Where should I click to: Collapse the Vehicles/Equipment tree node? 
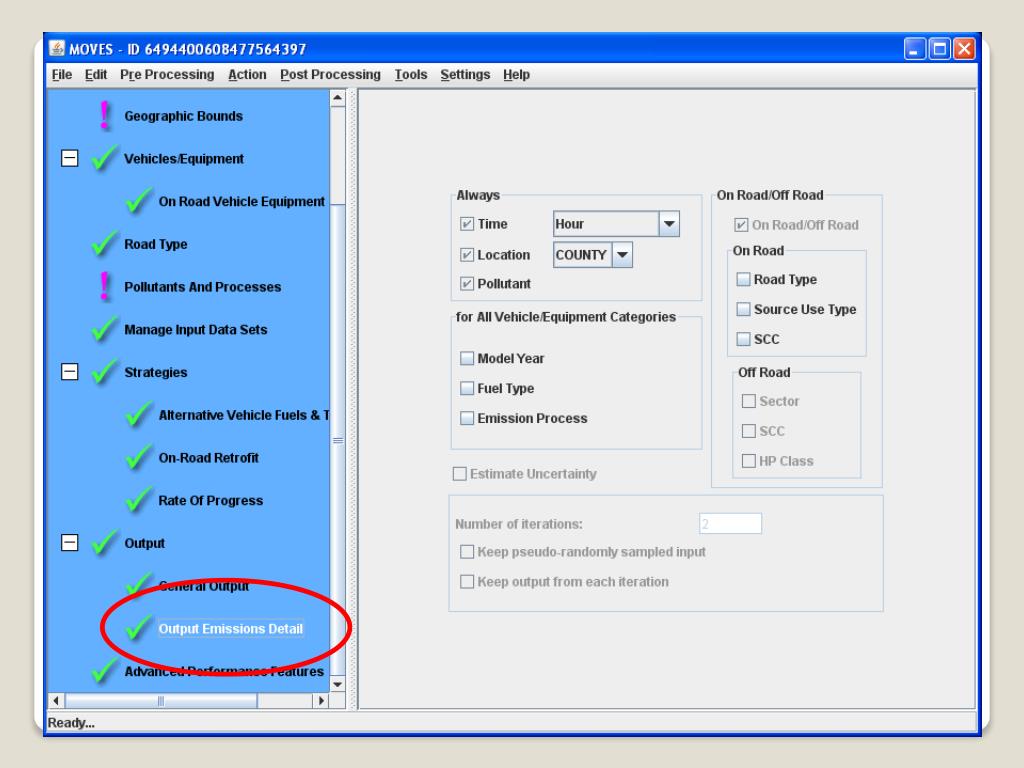[69, 158]
